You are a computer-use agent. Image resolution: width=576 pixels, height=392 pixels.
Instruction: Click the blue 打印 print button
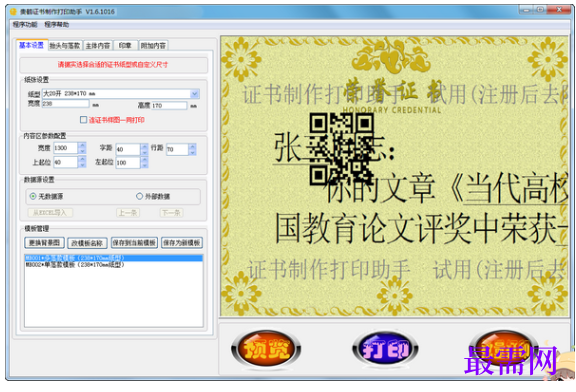pyautogui.click(x=385, y=348)
